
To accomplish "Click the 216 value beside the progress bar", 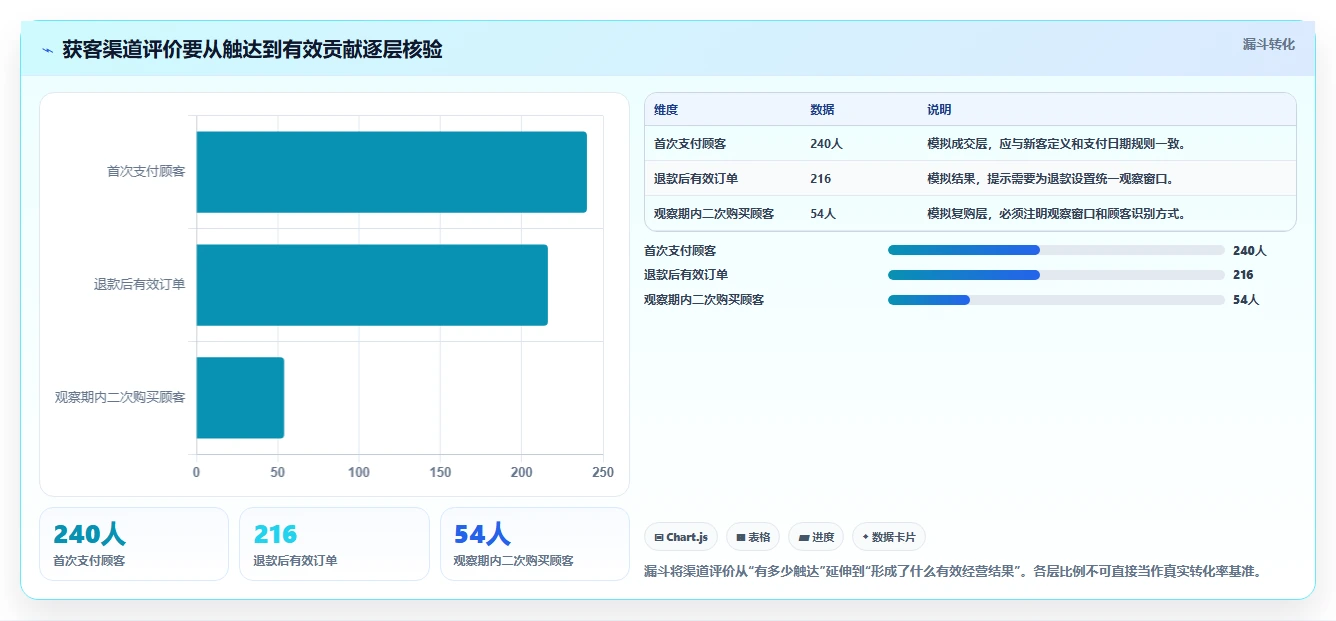I will click(1243, 275).
